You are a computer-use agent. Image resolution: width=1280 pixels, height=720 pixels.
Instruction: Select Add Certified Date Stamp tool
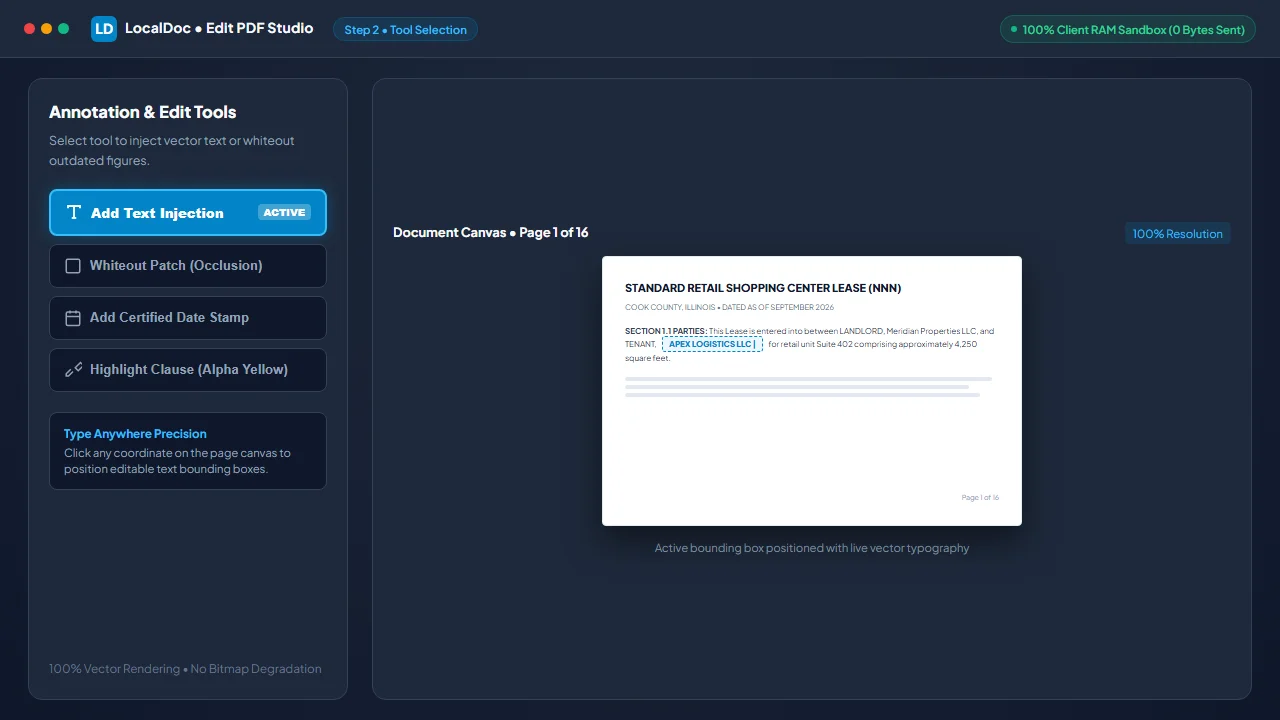point(188,318)
